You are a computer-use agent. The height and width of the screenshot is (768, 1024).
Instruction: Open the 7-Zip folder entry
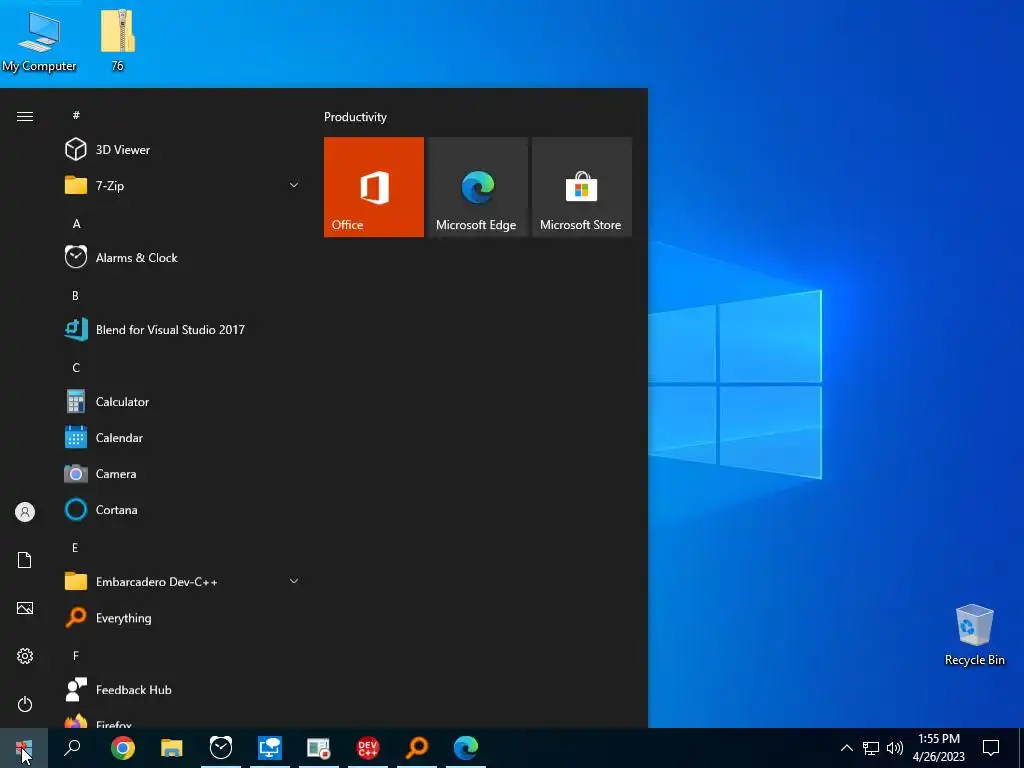point(183,185)
